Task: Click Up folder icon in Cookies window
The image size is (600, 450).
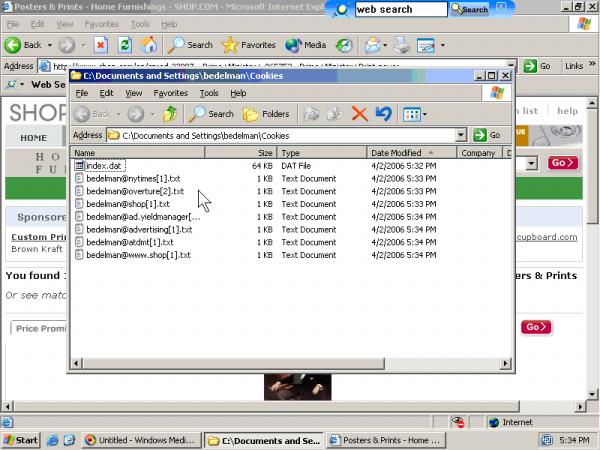Action: click(x=170, y=114)
